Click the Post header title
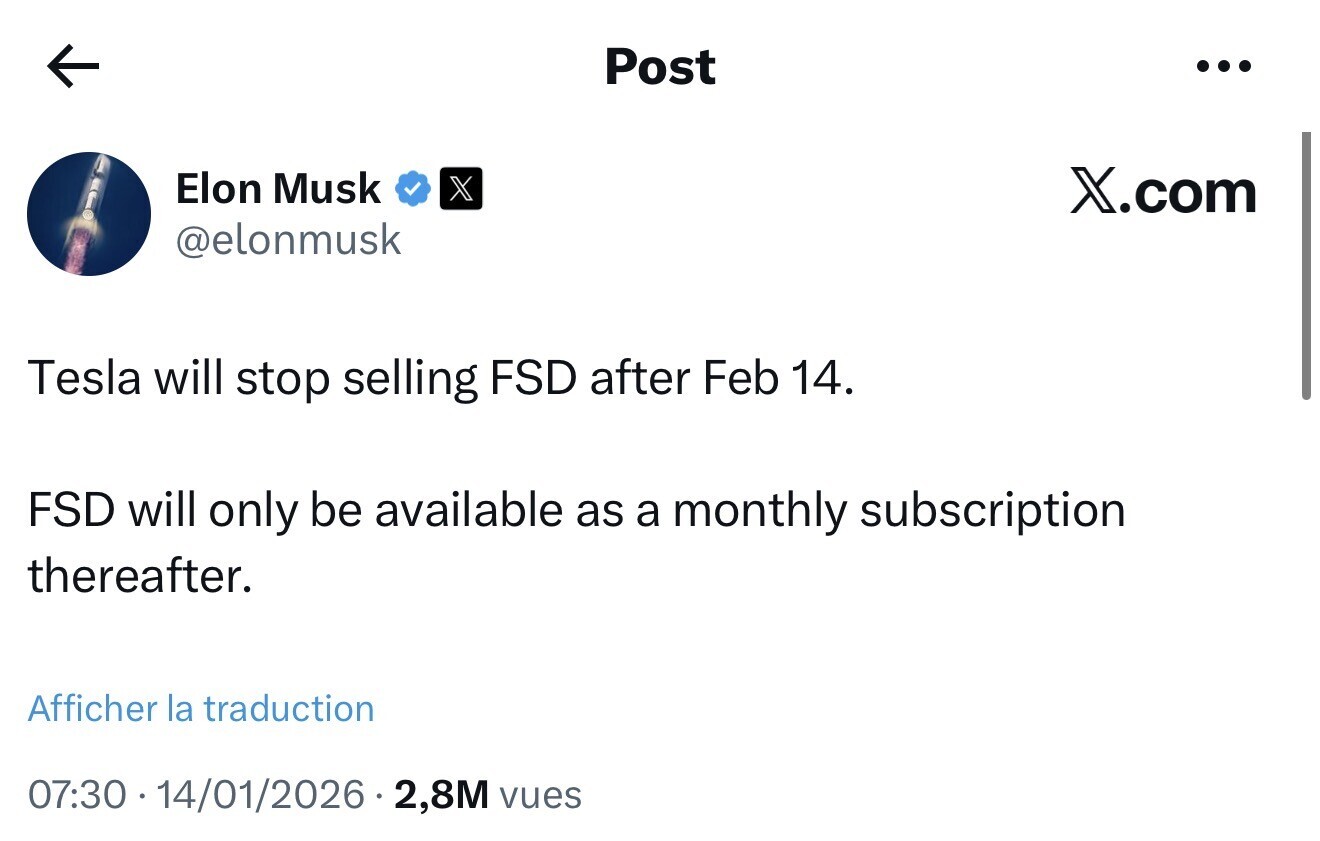Screen dimensions: 1320x841 point(660,67)
